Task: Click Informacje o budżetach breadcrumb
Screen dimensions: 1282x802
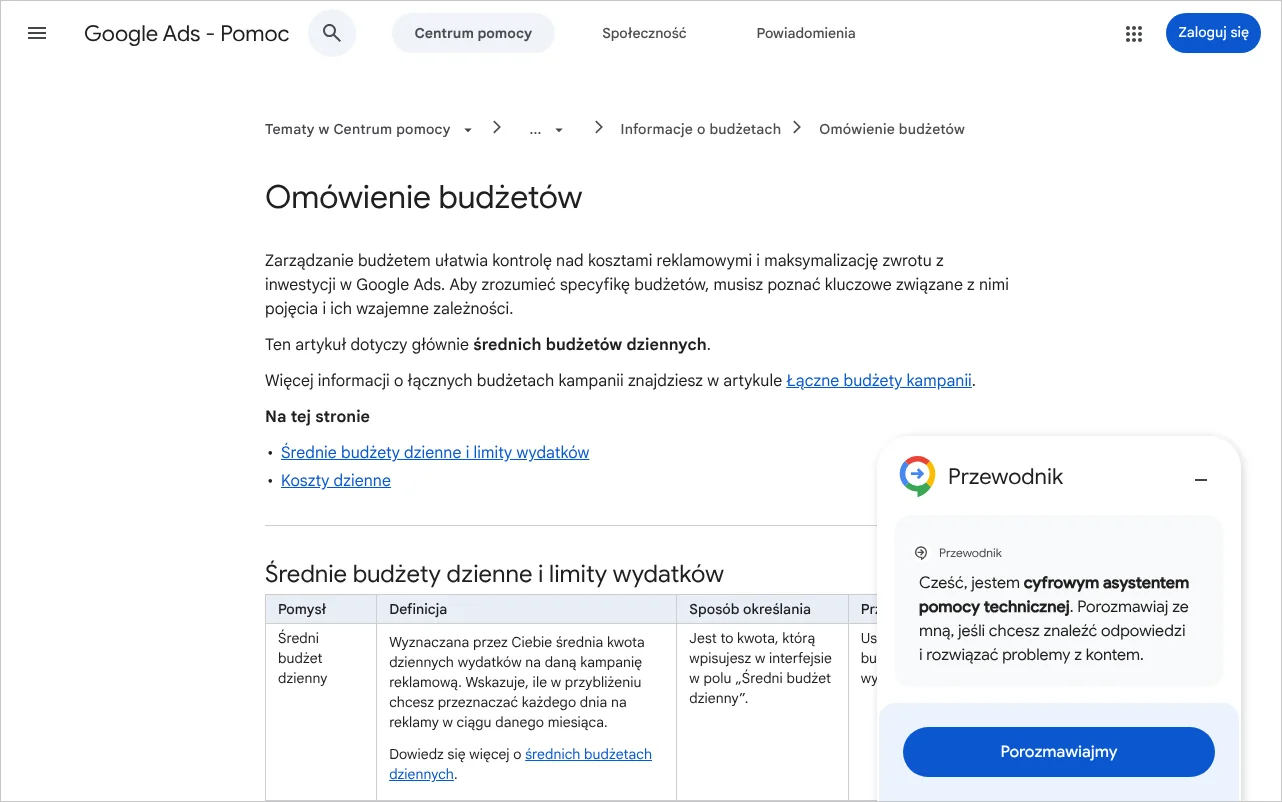Action: pyautogui.click(x=700, y=129)
